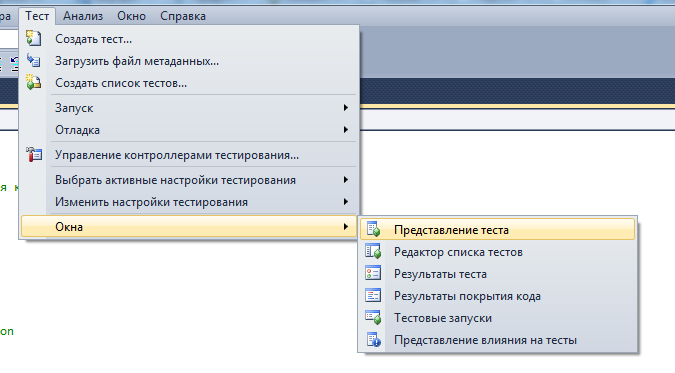Expand Изменить настройки тестирования submenu arrow
The height and width of the screenshot is (373, 675).
click(x=346, y=202)
